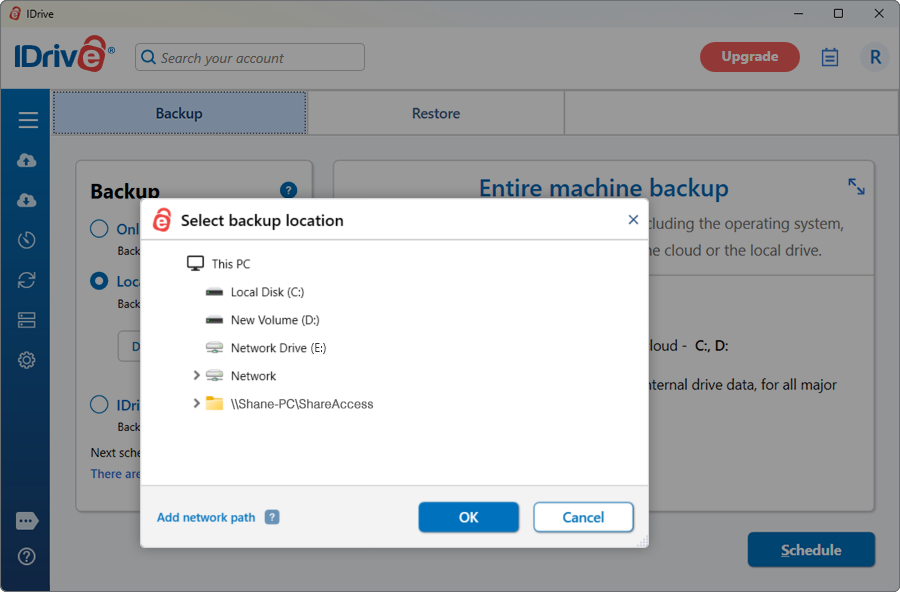This screenshot has height=592, width=900.
Task: Open the cloud download restore sidebar icon
Action: point(26,200)
